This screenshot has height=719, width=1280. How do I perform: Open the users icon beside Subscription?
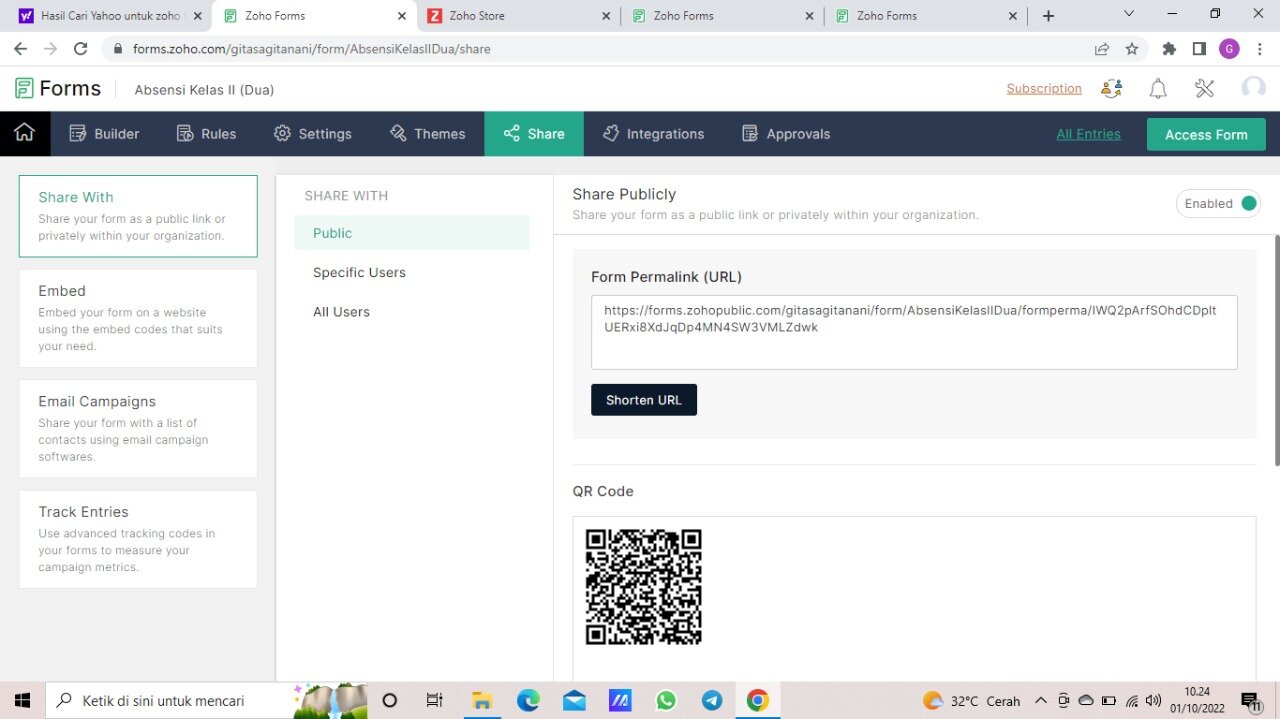pos(1111,89)
